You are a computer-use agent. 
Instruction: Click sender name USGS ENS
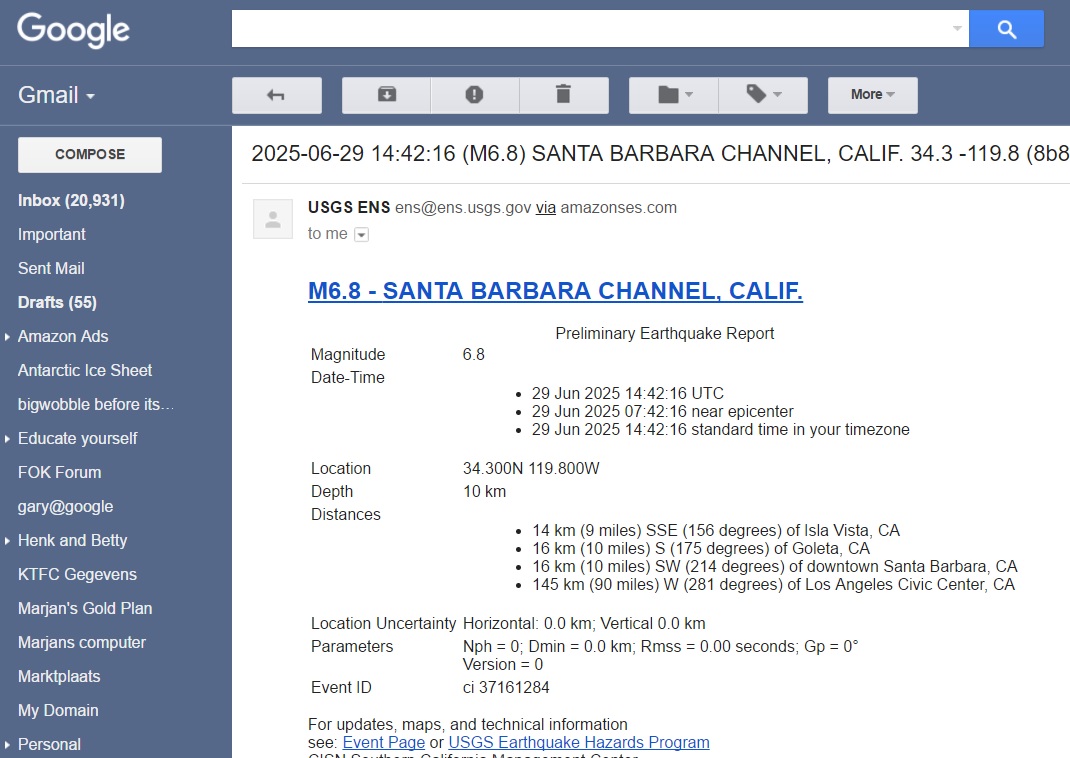349,207
